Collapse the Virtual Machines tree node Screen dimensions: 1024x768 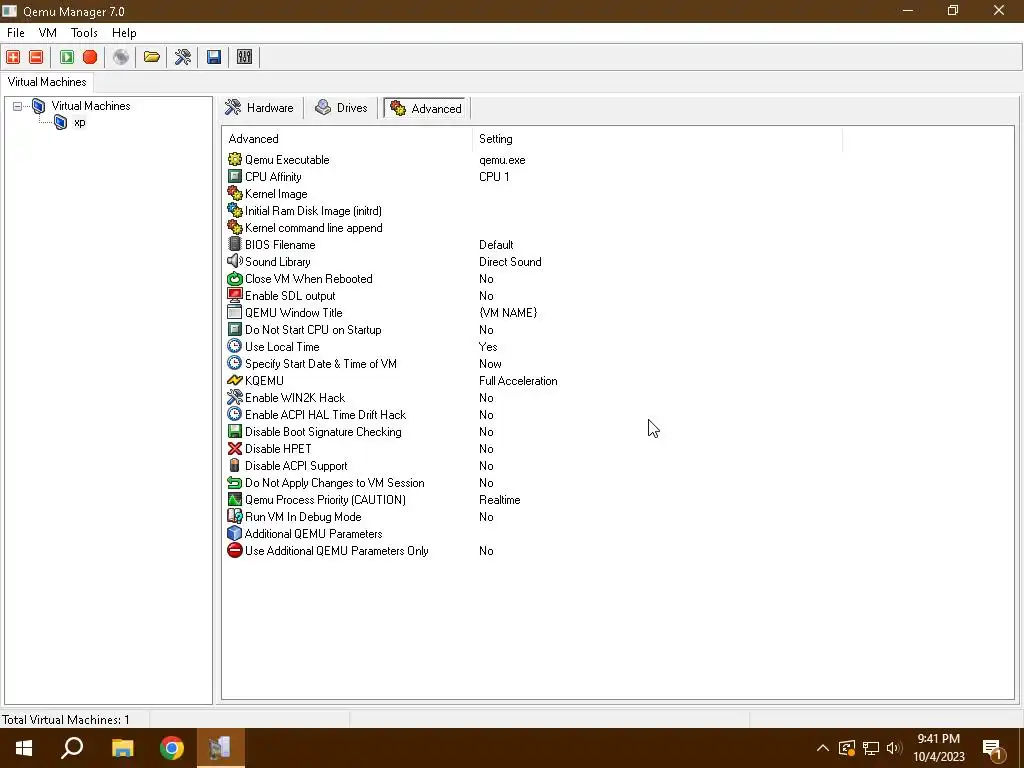[18, 106]
